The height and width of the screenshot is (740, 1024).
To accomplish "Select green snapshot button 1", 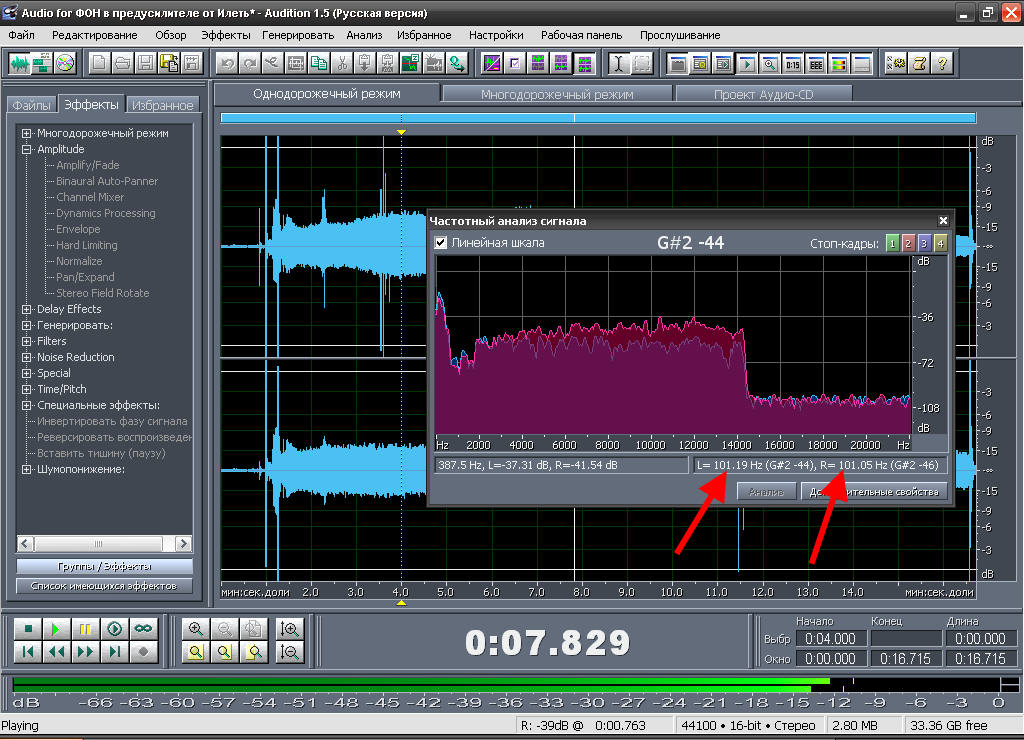I will point(892,244).
